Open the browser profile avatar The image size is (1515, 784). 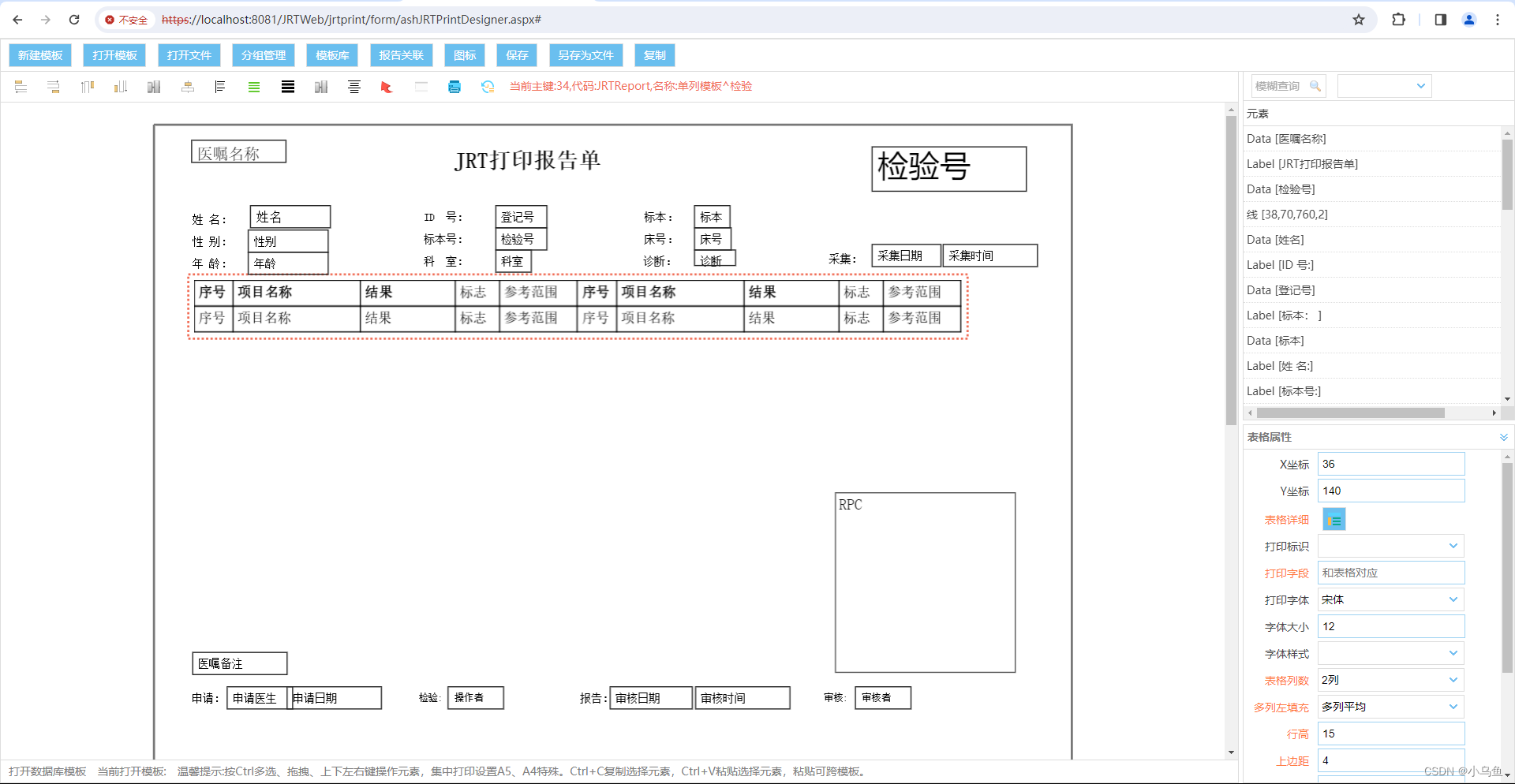tap(1469, 20)
